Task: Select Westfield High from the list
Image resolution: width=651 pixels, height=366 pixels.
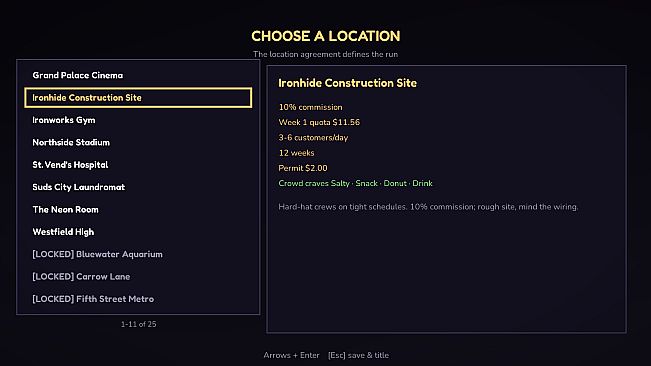Action: (x=138, y=232)
